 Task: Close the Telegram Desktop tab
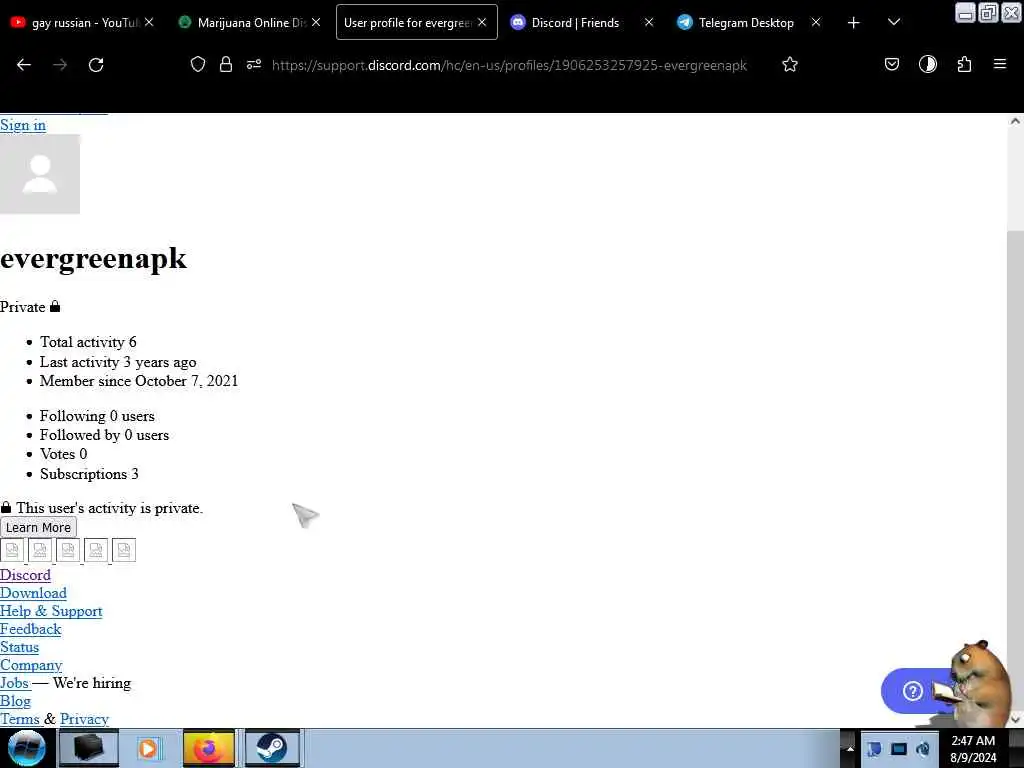(816, 22)
